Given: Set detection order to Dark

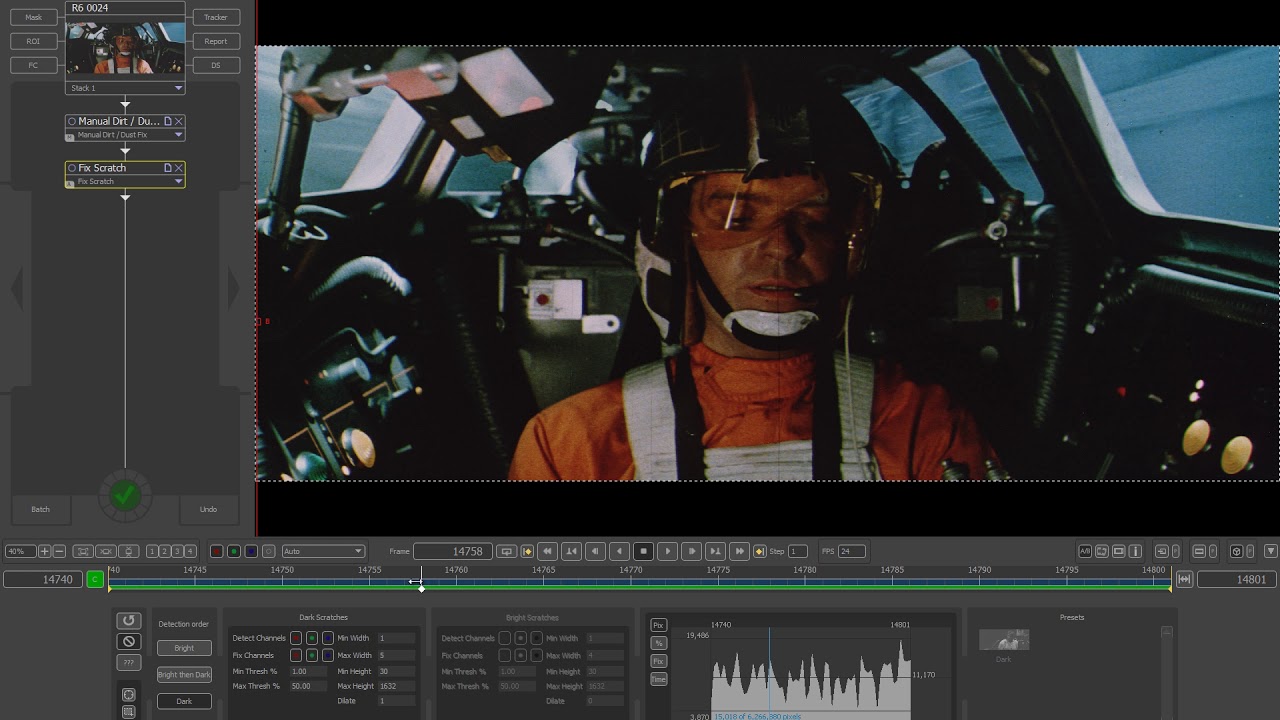Looking at the screenshot, I should coord(184,701).
